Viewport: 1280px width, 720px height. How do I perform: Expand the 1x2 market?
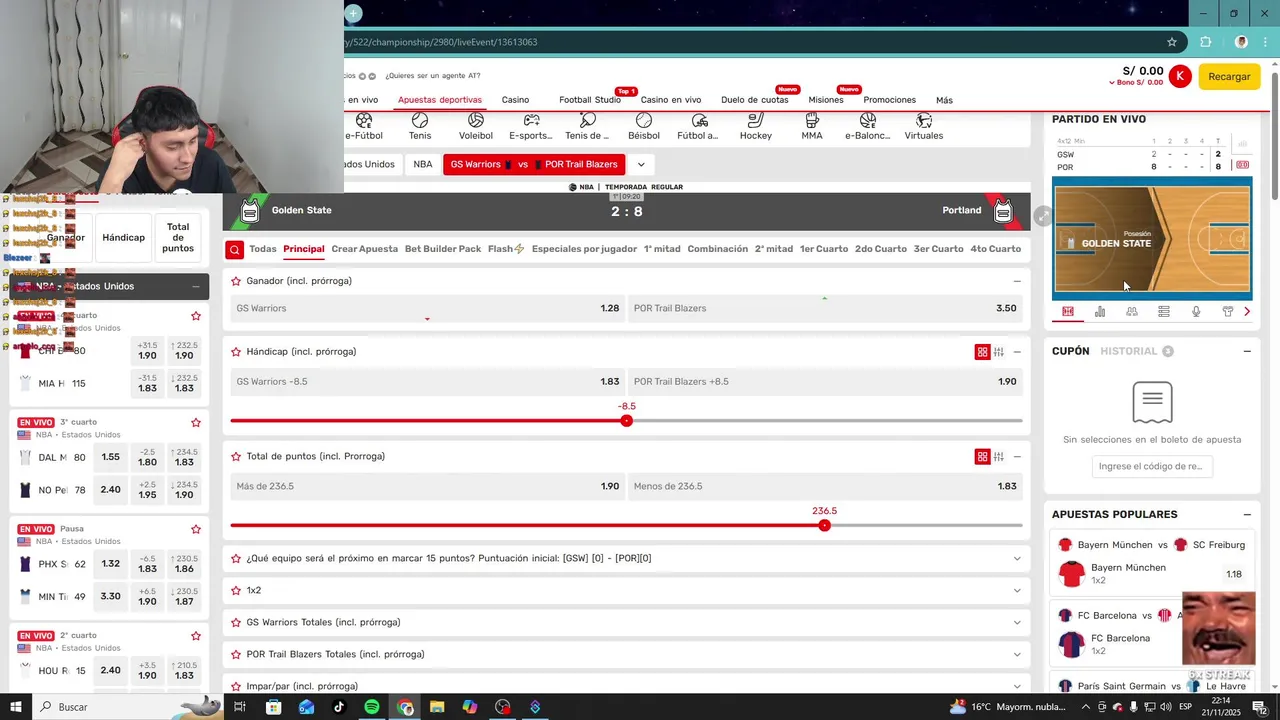(1017, 590)
